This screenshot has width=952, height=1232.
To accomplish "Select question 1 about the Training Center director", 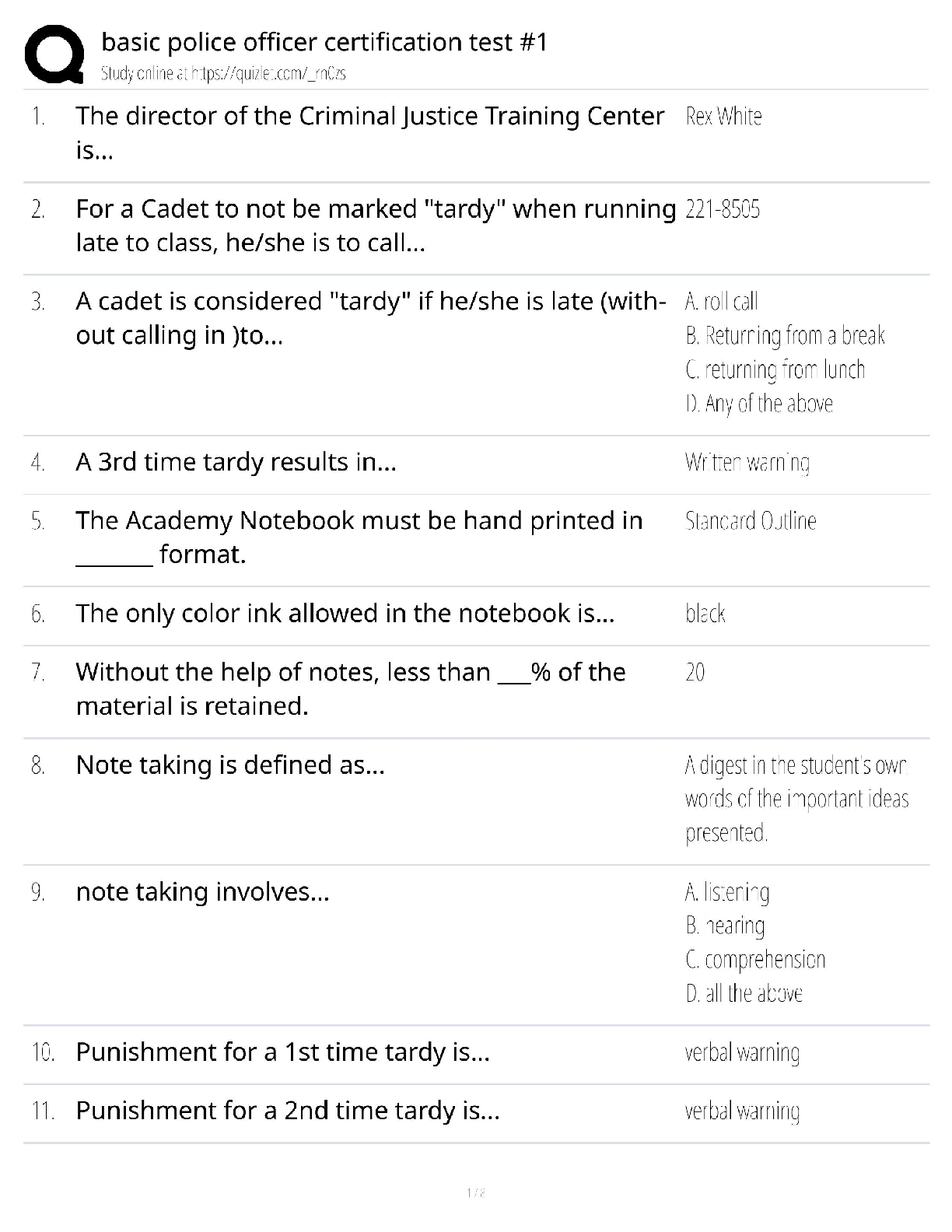I will [x=369, y=133].
